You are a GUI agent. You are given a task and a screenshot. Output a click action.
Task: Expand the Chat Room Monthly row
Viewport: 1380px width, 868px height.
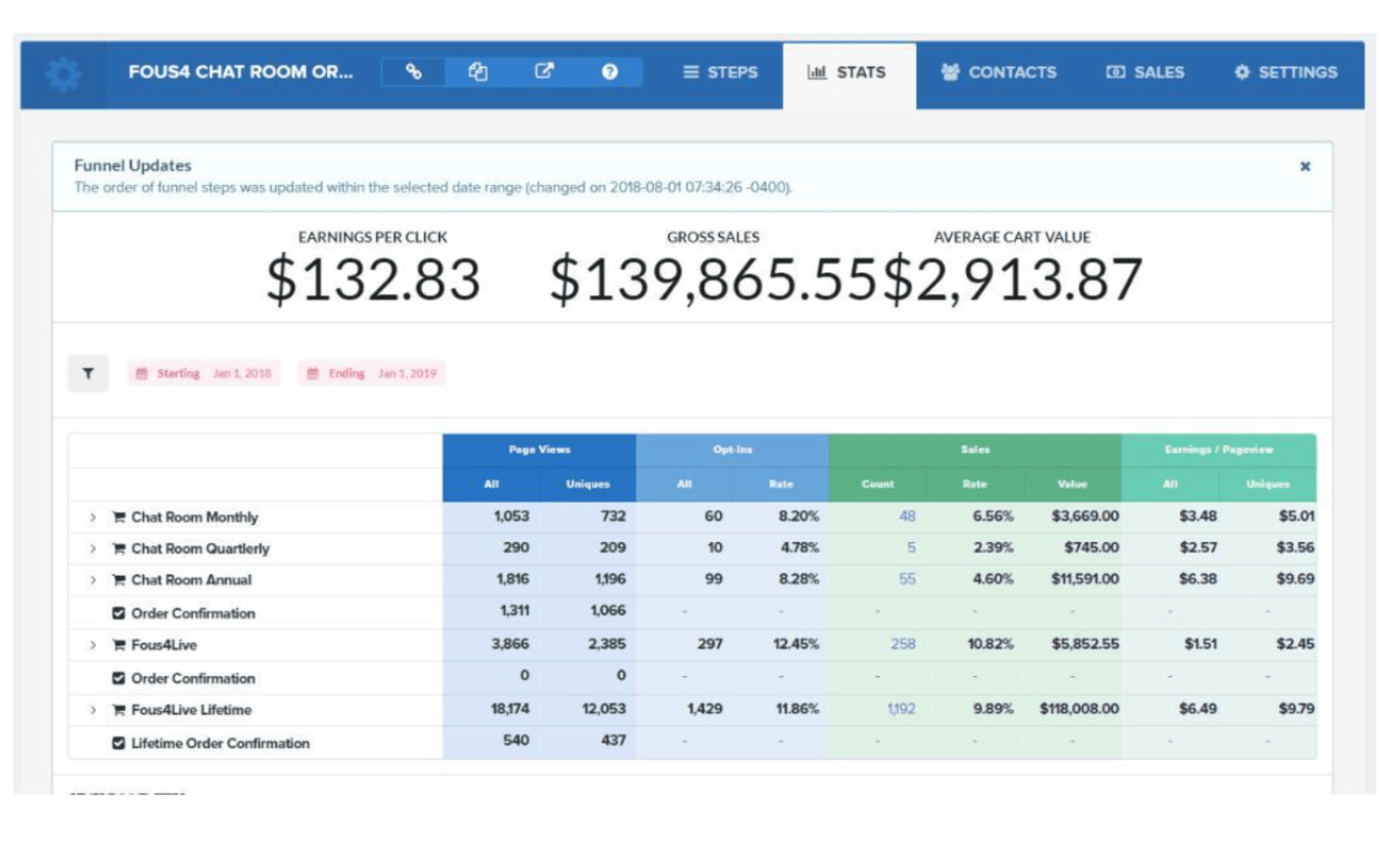(93, 517)
